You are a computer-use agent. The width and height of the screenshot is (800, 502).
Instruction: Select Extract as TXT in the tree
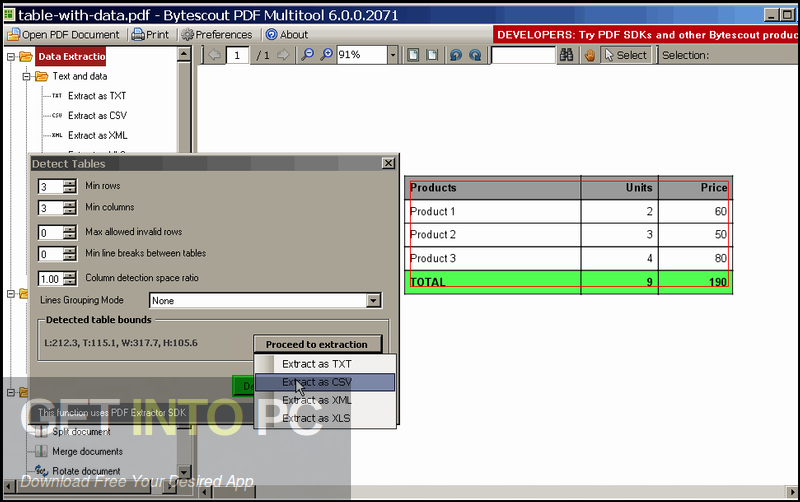(97, 96)
